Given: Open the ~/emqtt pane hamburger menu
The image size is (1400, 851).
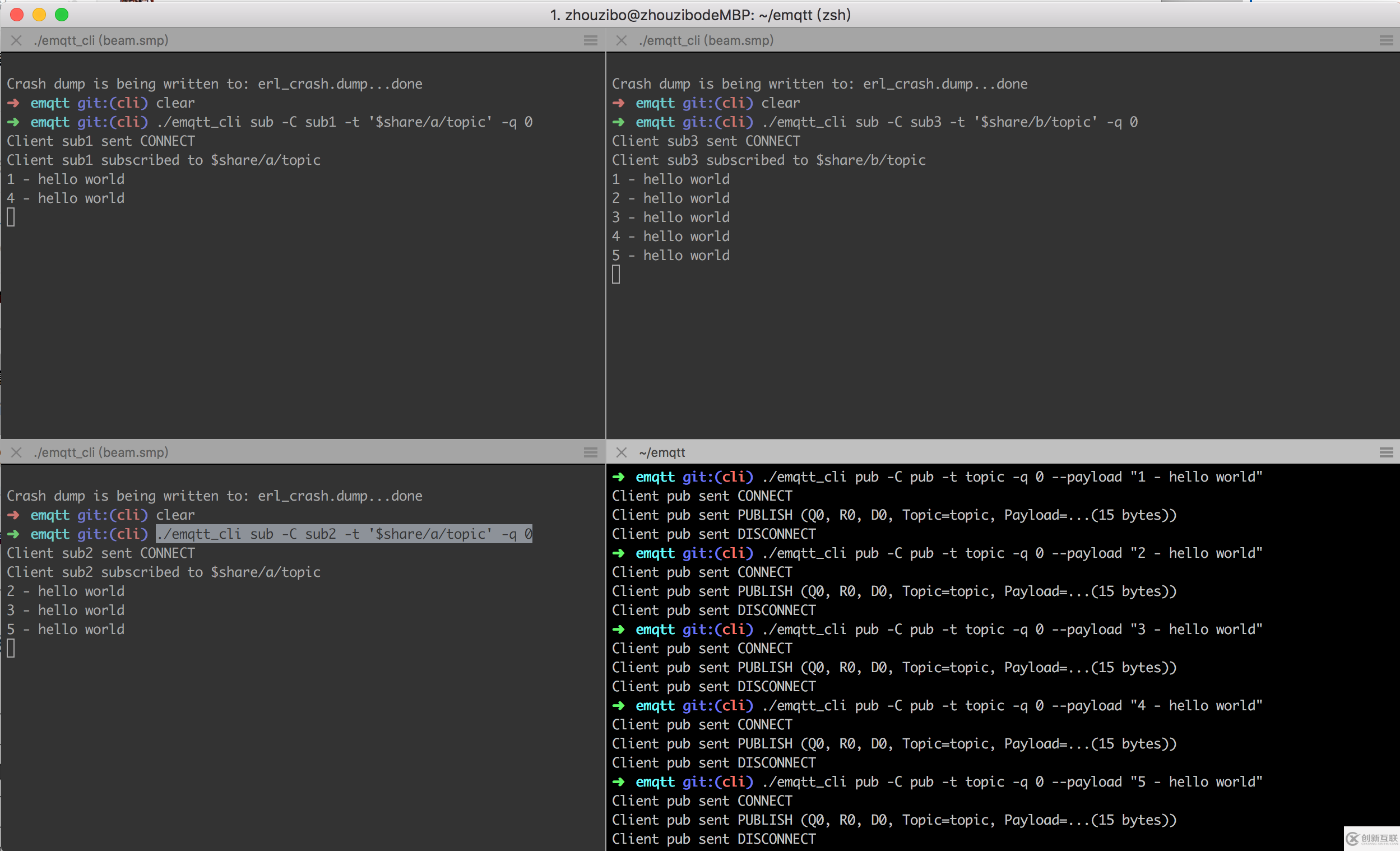Looking at the screenshot, I should (x=1386, y=452).
